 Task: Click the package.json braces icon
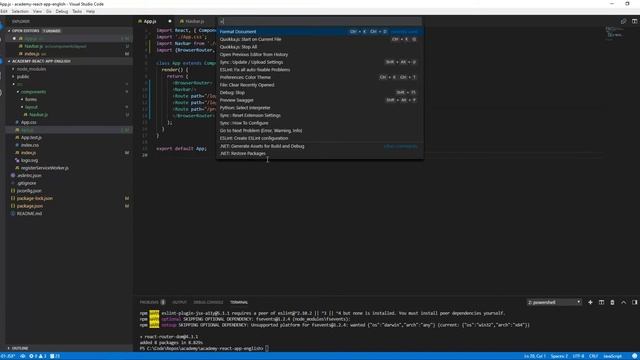pyautogui.click(x=13, y=206)
